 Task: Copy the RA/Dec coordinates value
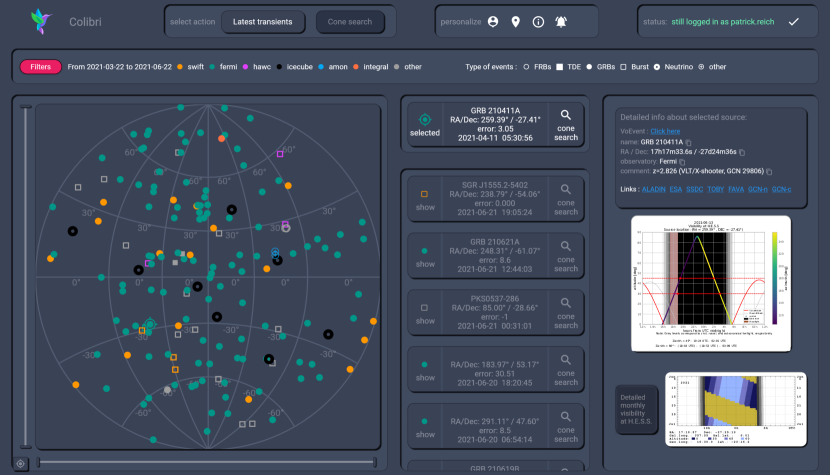point(744,151)
